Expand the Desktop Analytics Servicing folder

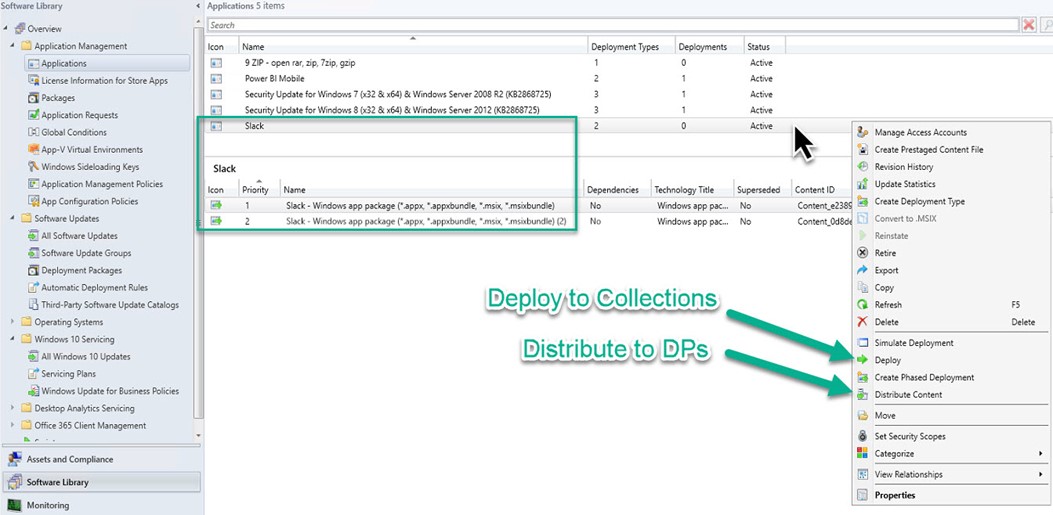coord(13,408)
